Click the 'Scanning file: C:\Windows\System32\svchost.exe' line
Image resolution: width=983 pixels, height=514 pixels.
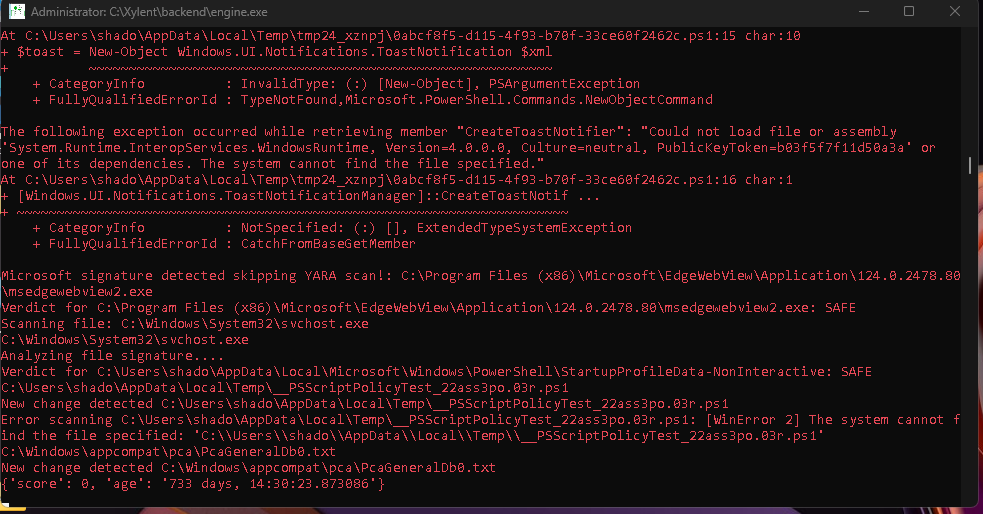185,323
